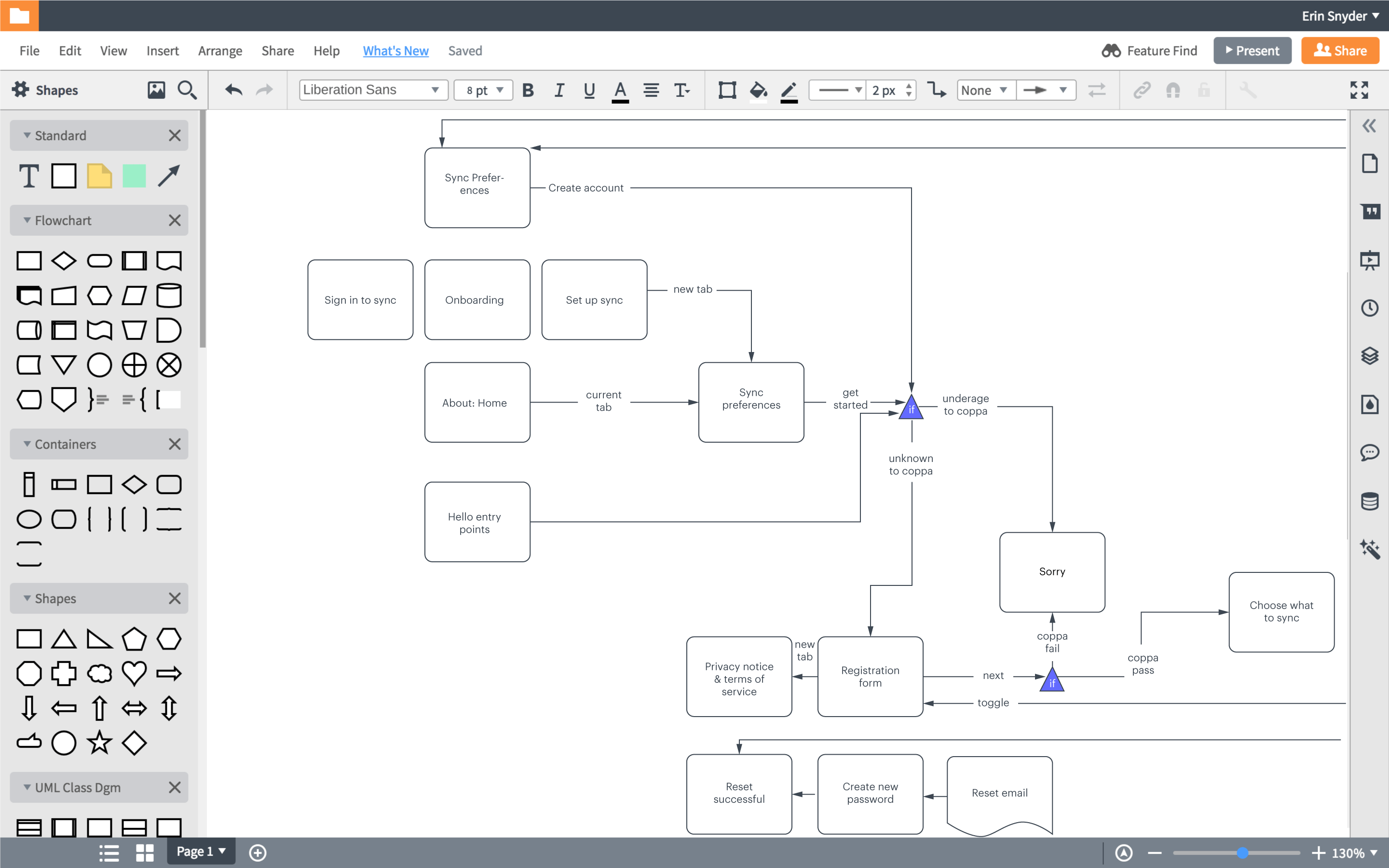Click the image insert icon
Viewport: 1389px width, 868px height.
click(156, 90)
